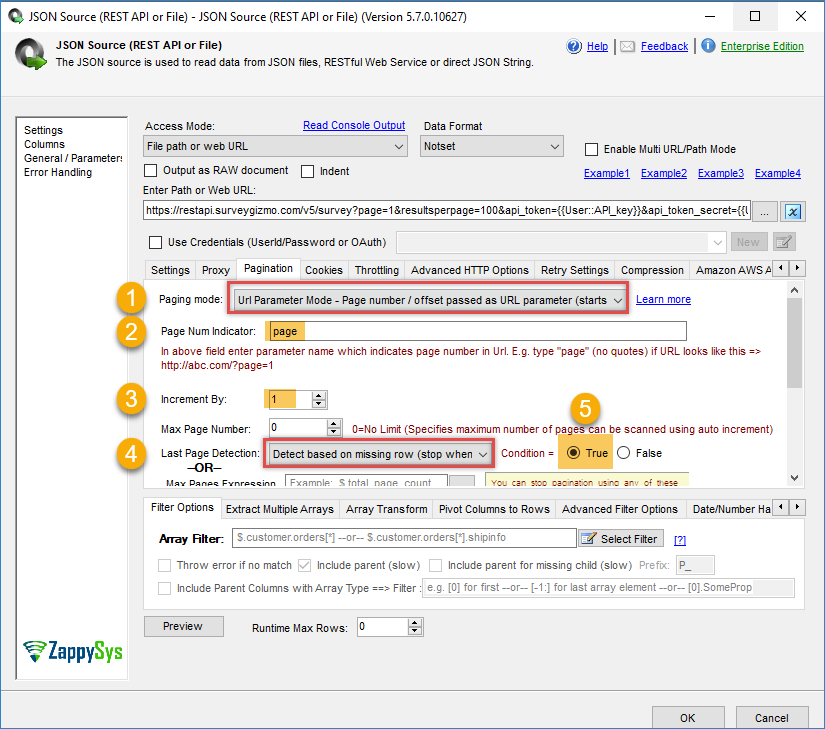Click the Select Filter button
The image size is (825, 729).
point(621,539)
